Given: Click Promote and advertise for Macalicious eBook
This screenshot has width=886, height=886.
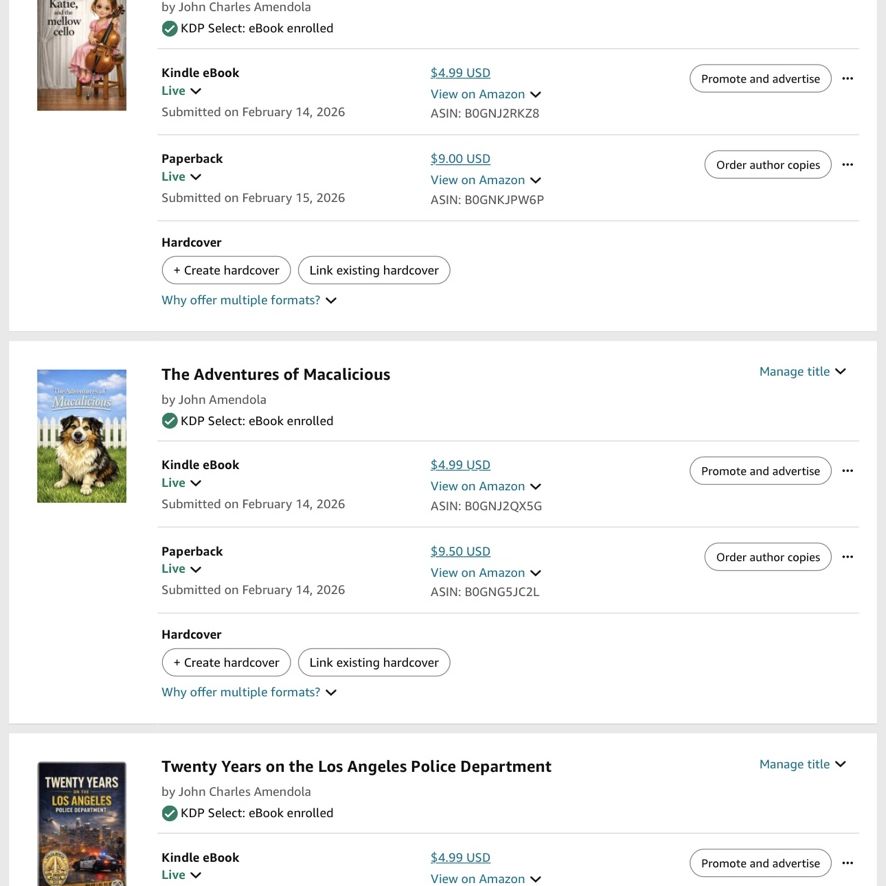Looking at the screenshot, I should [760, 471].
